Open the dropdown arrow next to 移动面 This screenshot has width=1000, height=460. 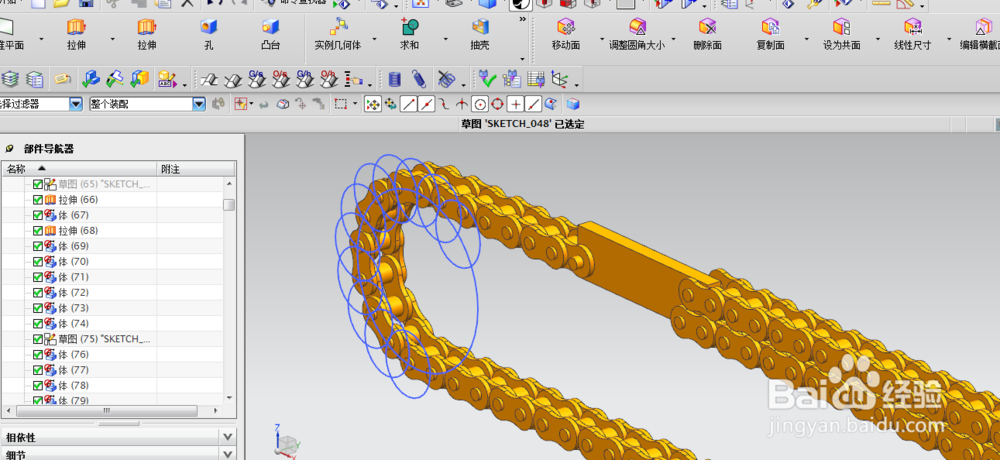point(601,40)
